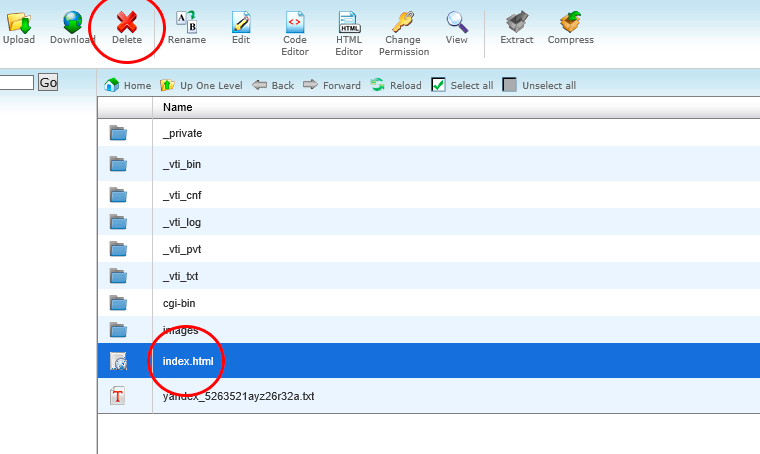Click folder icon of _vti_txt row
This screenshot has width=760, height=454.
tap(118, 276)
